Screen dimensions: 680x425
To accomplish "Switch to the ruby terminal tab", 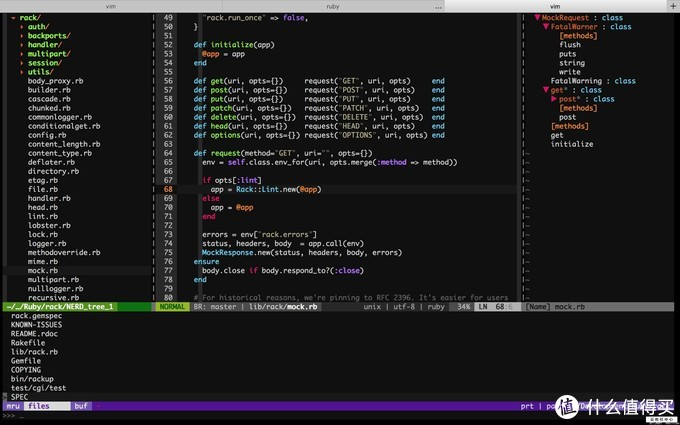I will pyautogui.click(x=333, y=6).
